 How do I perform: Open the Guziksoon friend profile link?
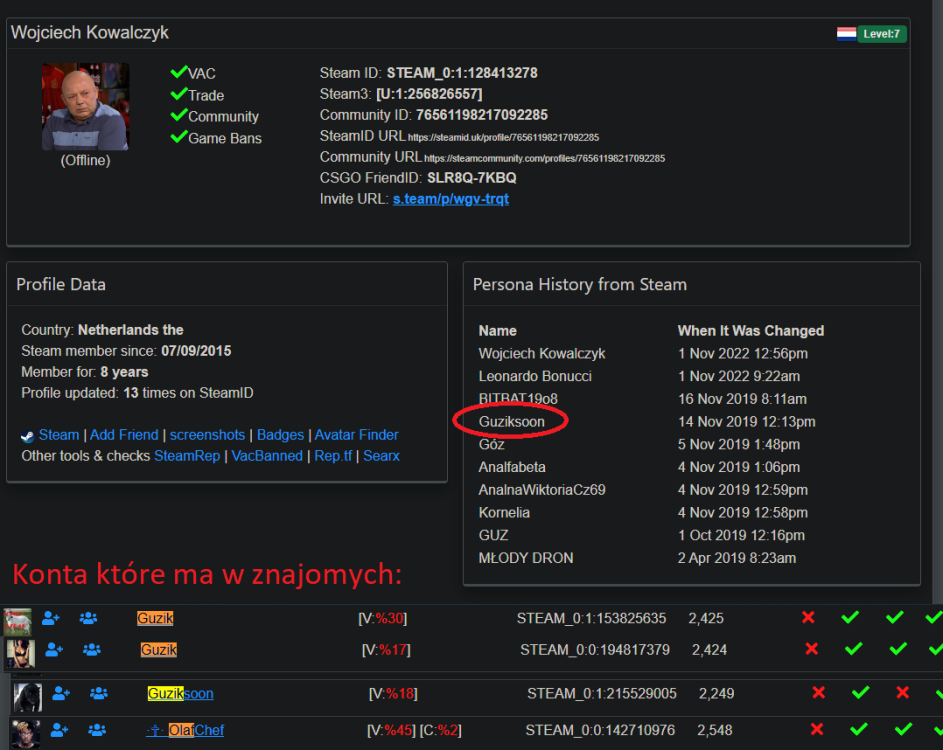point(180,693)
